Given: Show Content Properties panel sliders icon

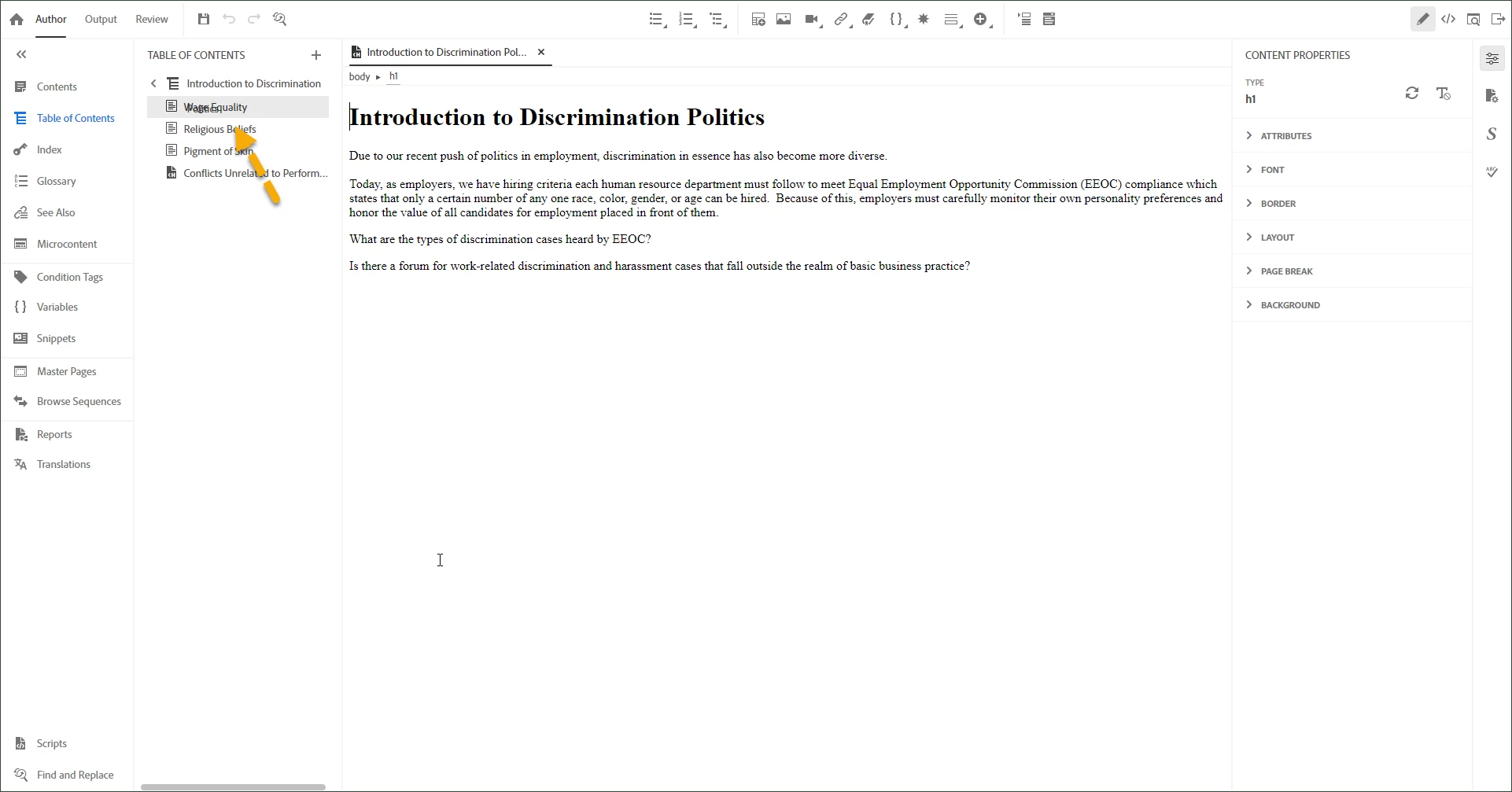Looking at the screenshot, I should pos(1492,58).
